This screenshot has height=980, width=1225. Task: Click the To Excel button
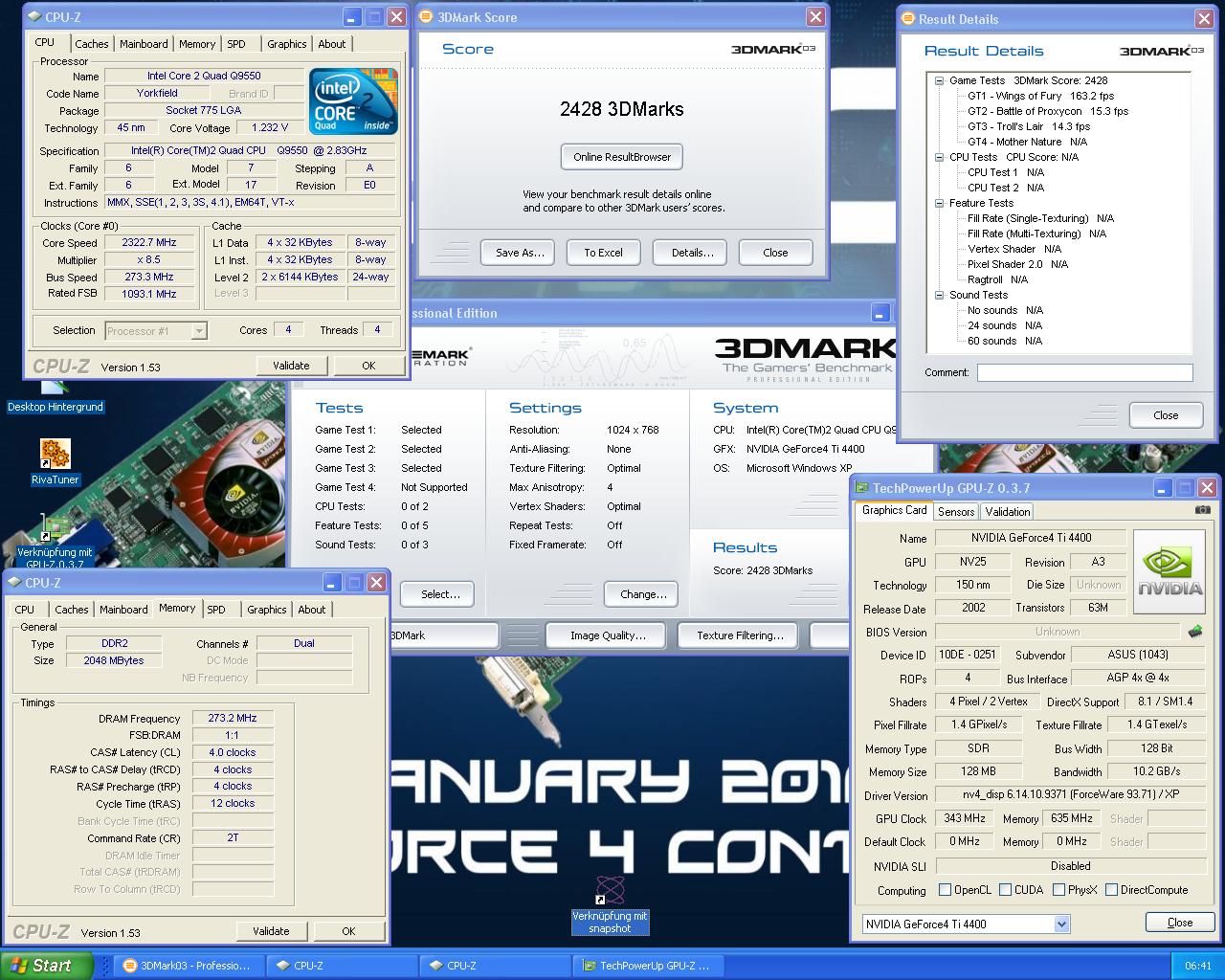tap(603, 253)
